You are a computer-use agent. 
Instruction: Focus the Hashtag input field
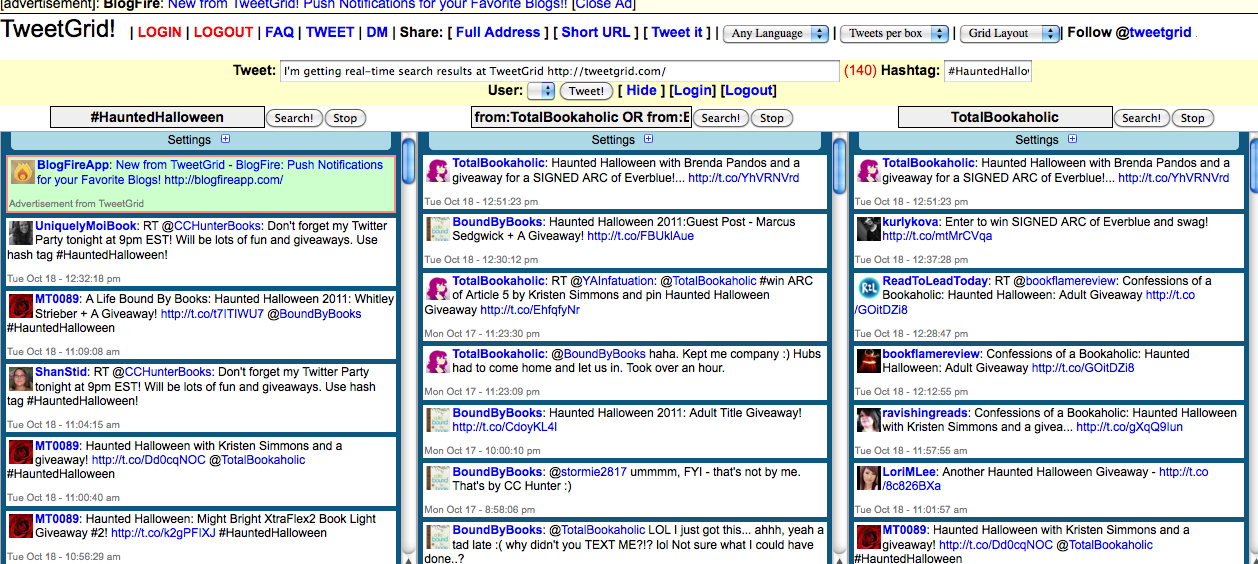(987, 71)
